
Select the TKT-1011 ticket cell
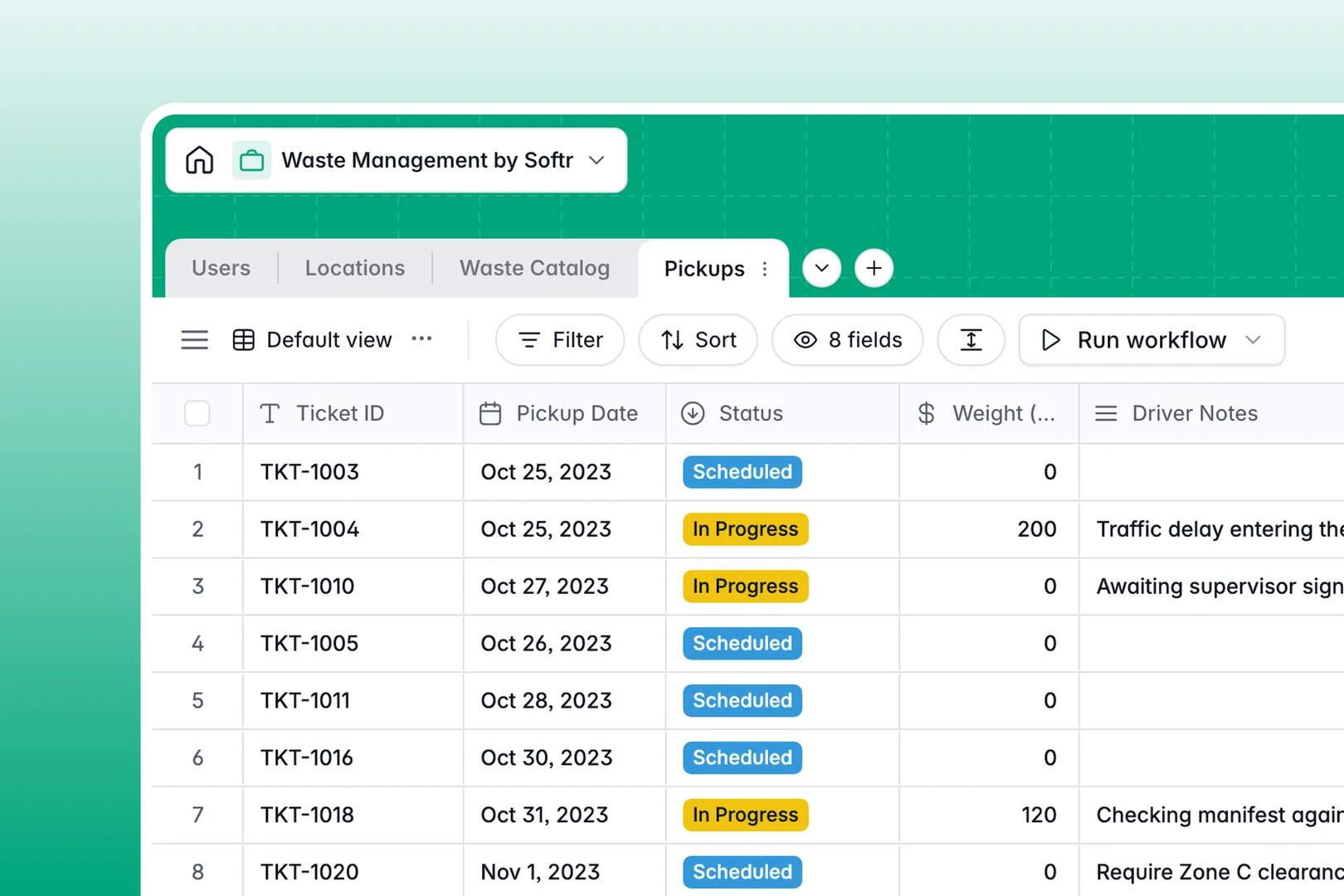click(x=353, y=701)
